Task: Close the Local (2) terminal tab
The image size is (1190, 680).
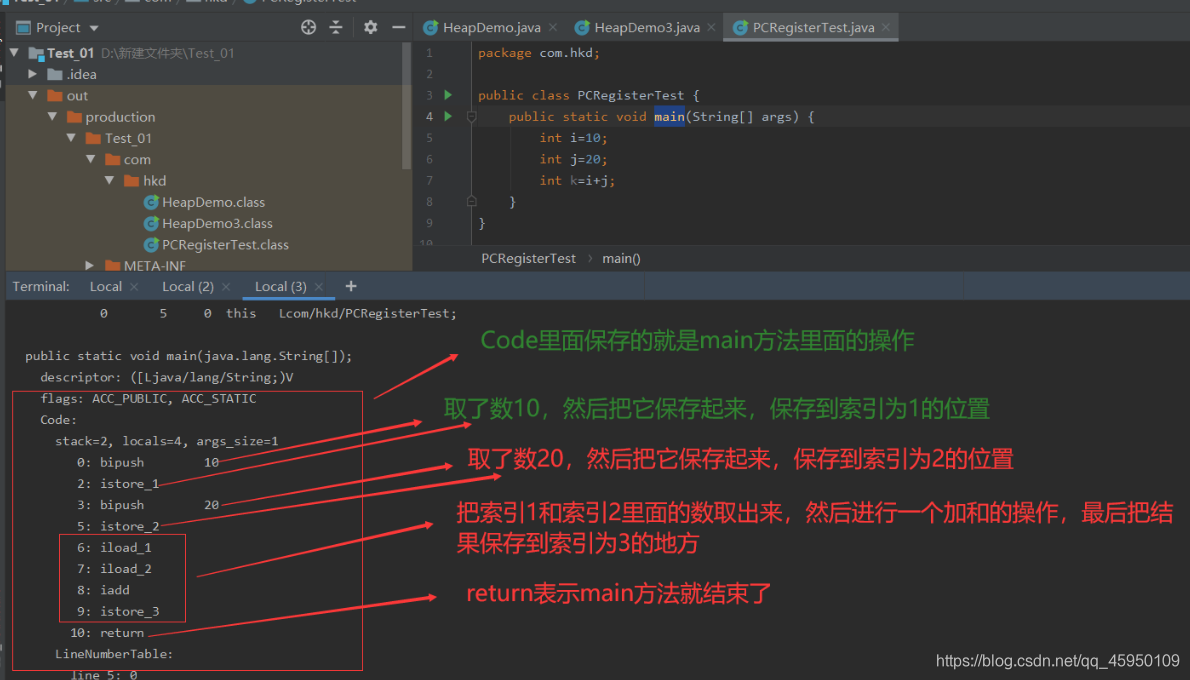Action: click(226, 286)
